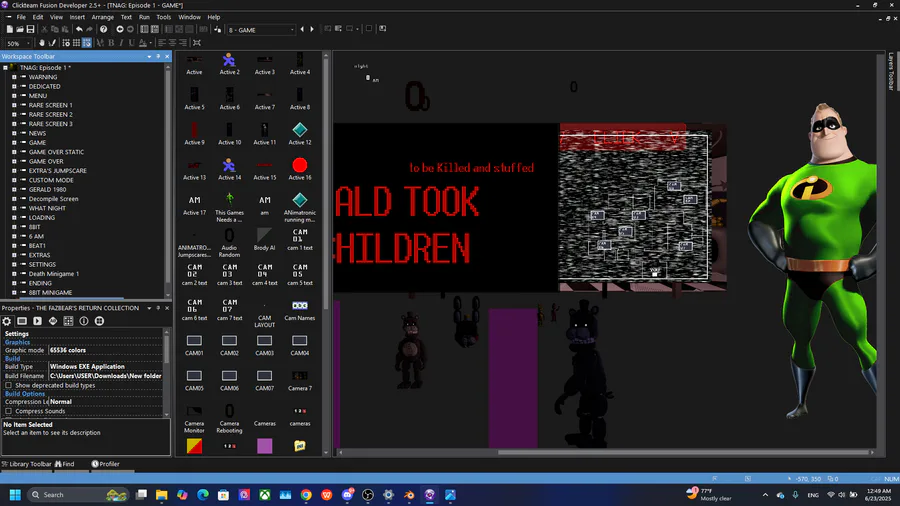Toggle Show deprecated build types checkbox
The image size is (900, 506).
point(8,386)
